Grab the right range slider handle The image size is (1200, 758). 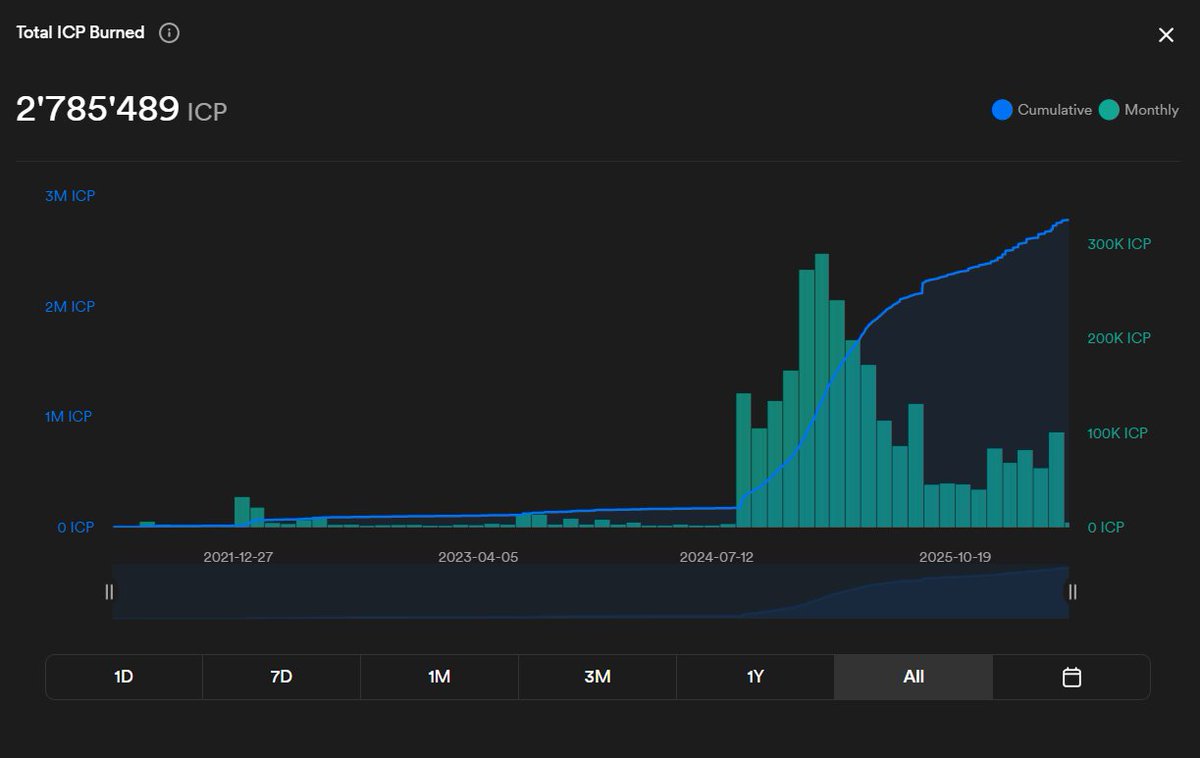pos(1072,592)
